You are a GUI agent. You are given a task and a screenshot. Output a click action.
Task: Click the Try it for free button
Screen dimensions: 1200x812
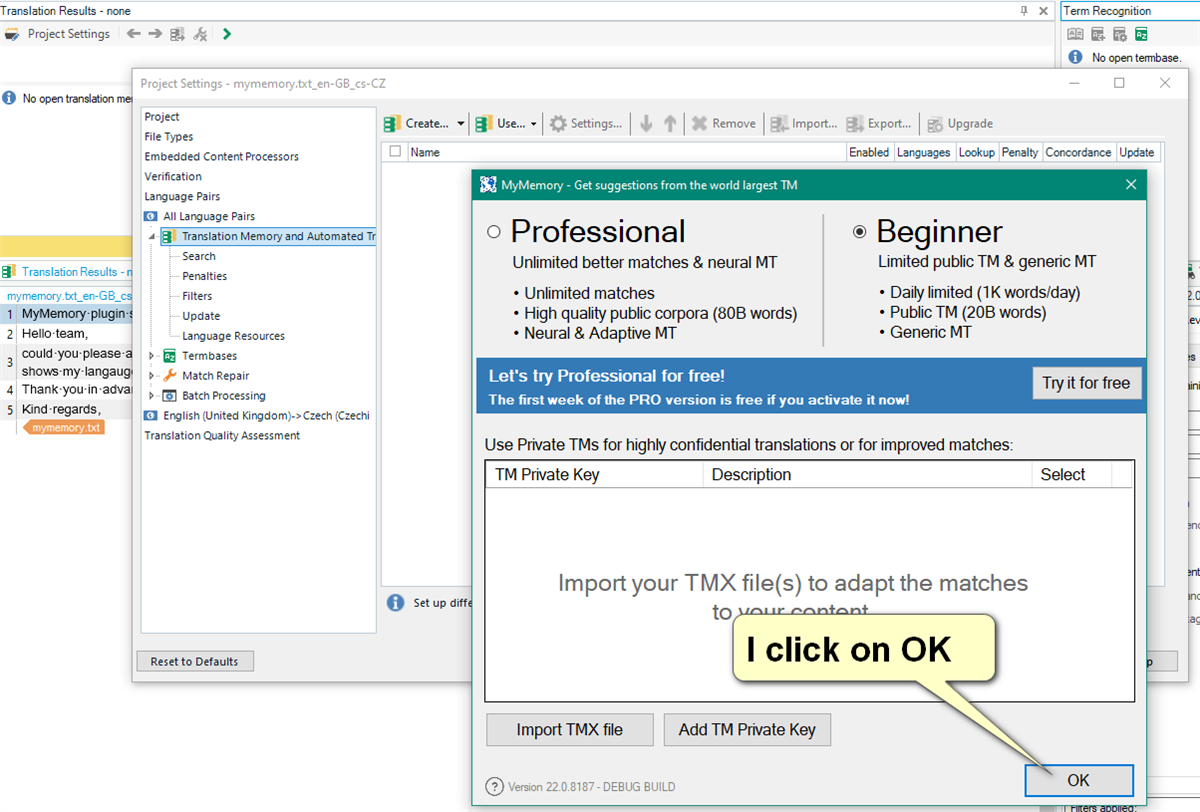click(x=1086, y=383)
